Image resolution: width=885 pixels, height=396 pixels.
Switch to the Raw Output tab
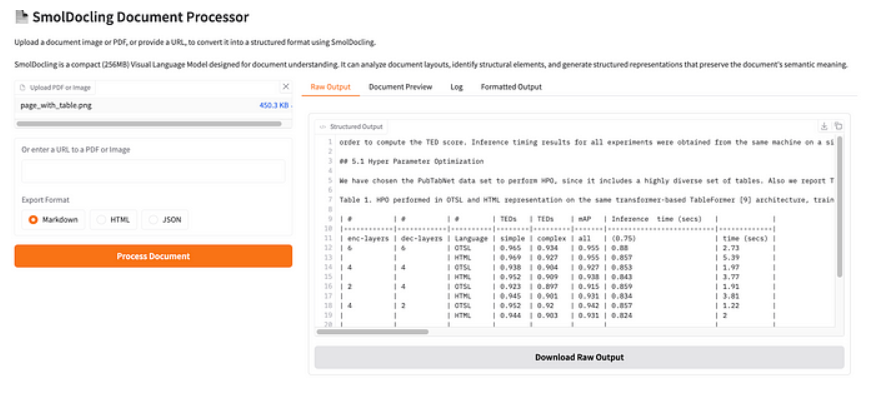330,87
